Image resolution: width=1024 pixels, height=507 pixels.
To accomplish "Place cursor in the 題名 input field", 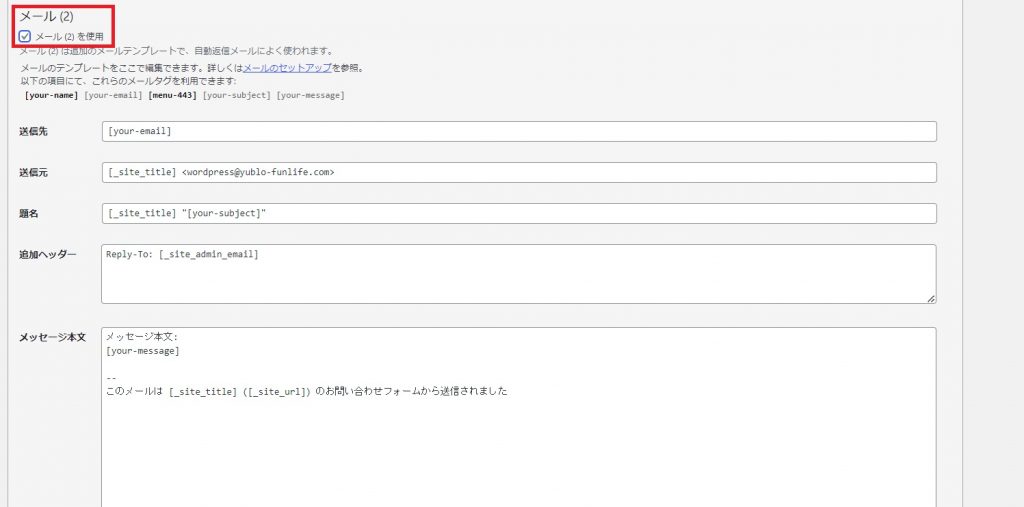I will coord(519,214).
